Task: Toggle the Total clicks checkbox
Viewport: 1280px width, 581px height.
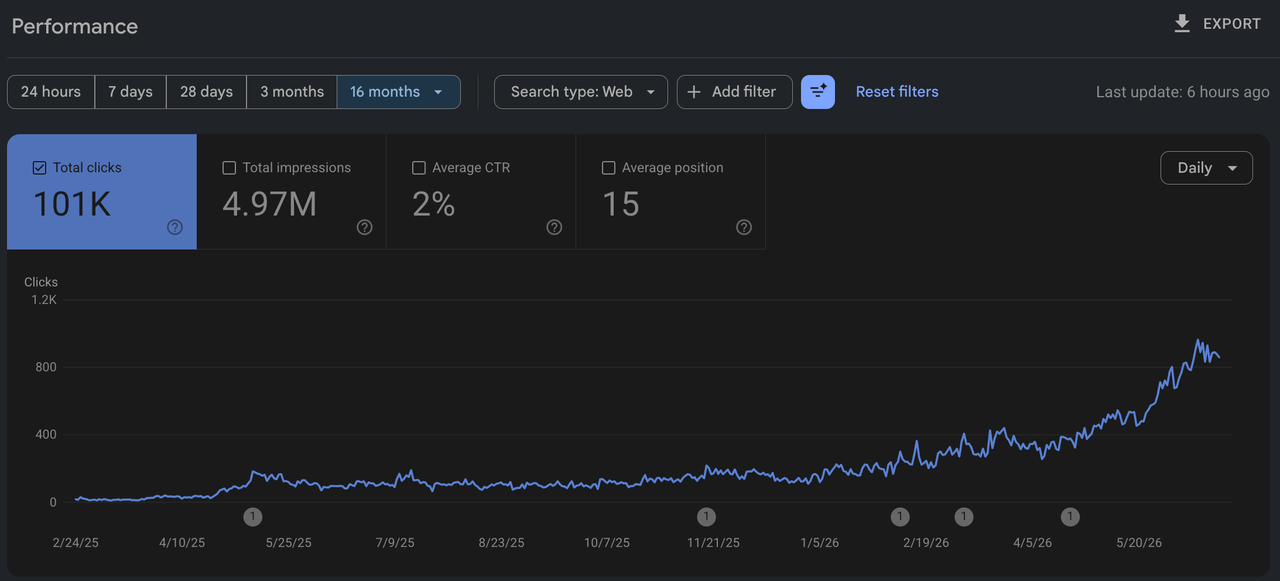Action: pos(40,168)
